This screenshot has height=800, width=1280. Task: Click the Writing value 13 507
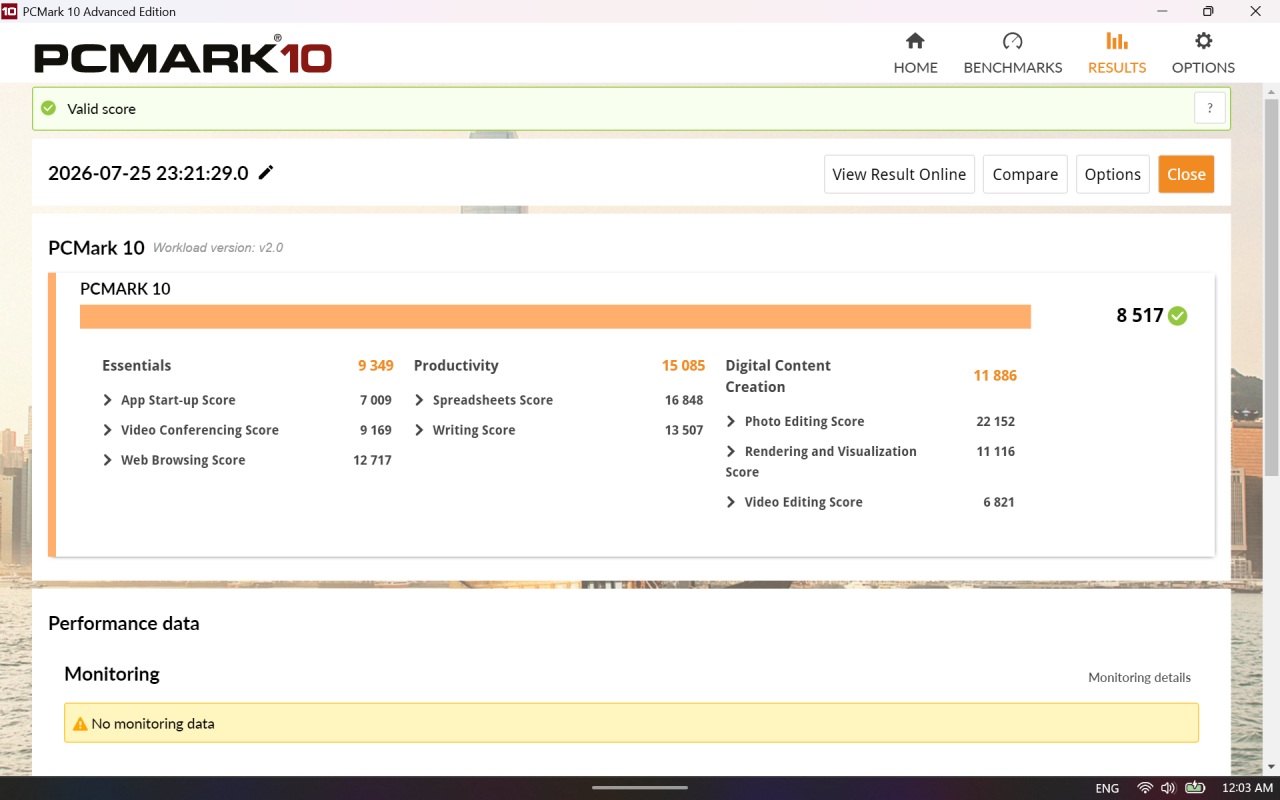[x=684, y=430]
